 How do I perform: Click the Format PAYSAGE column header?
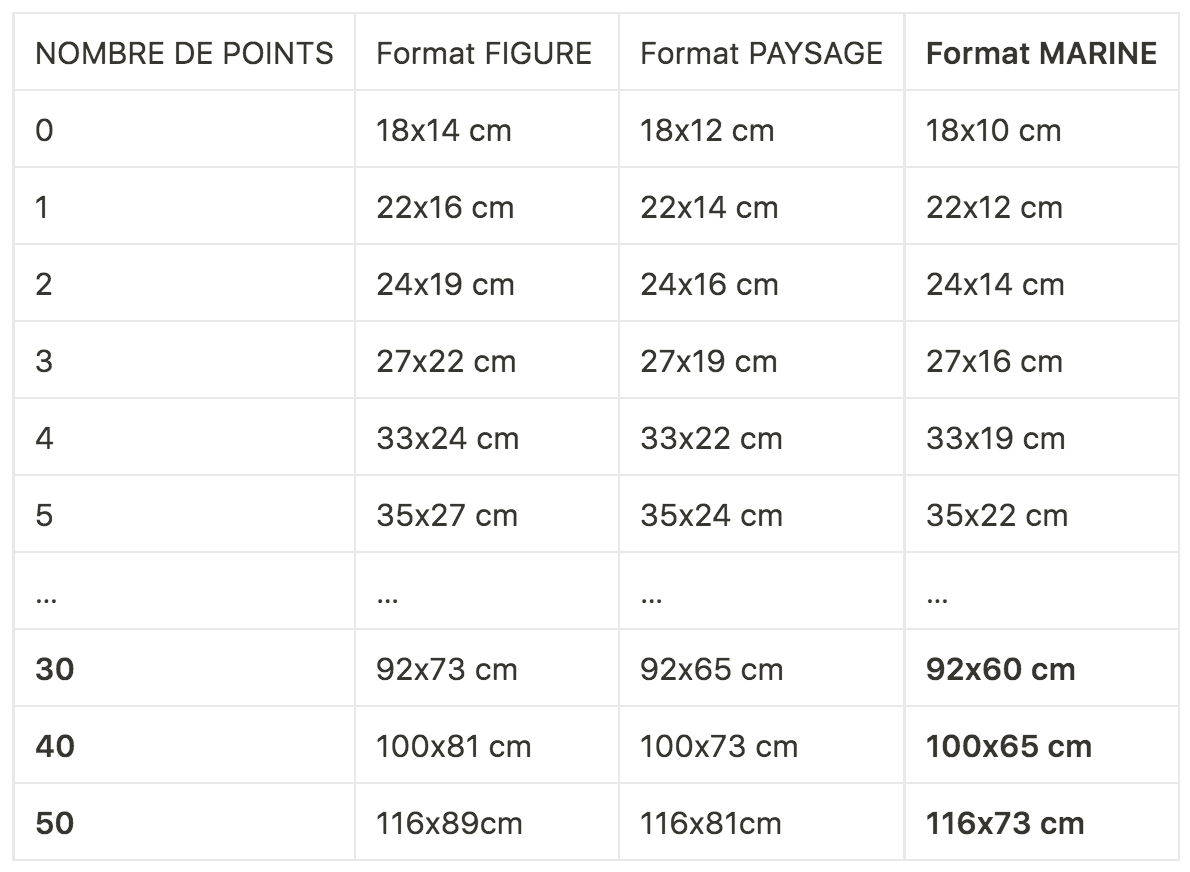coord(761,53)
